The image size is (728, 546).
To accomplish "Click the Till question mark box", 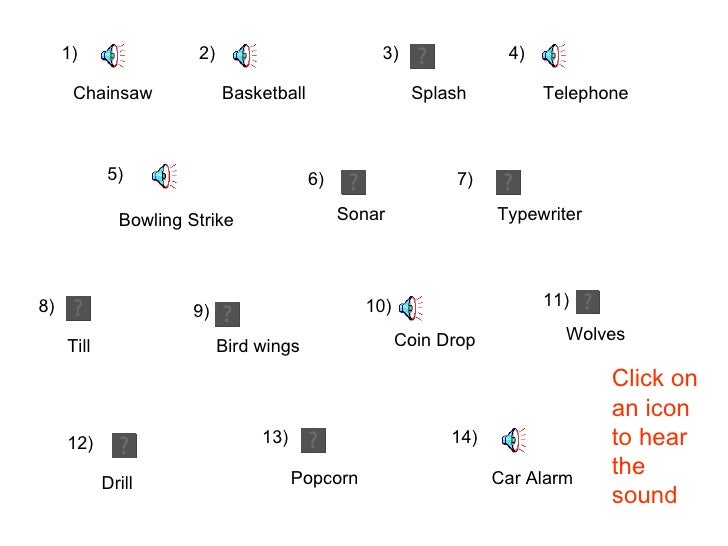I will pyautogui.click(x=78, y=308).
